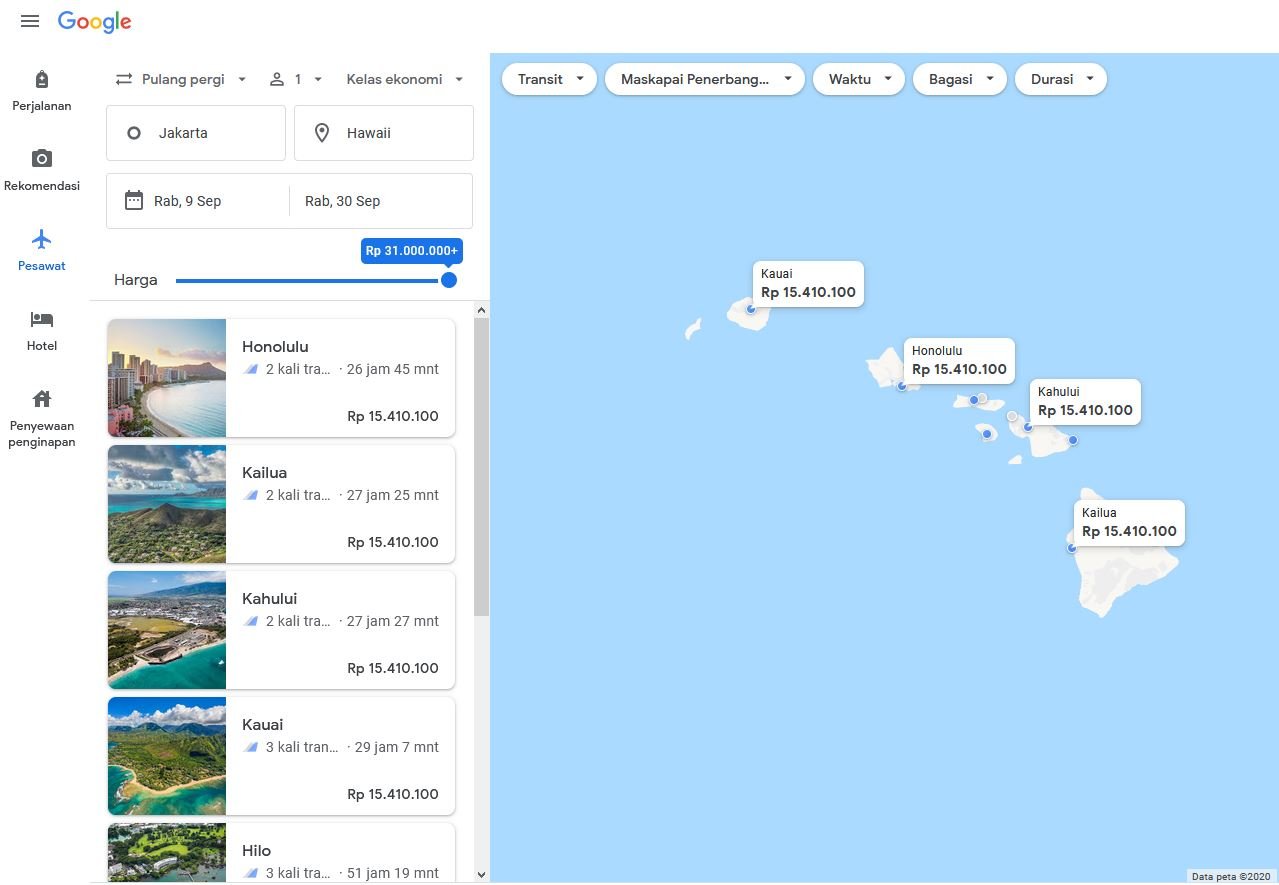Open the passenger count dropdown

(x=296, y=79)
